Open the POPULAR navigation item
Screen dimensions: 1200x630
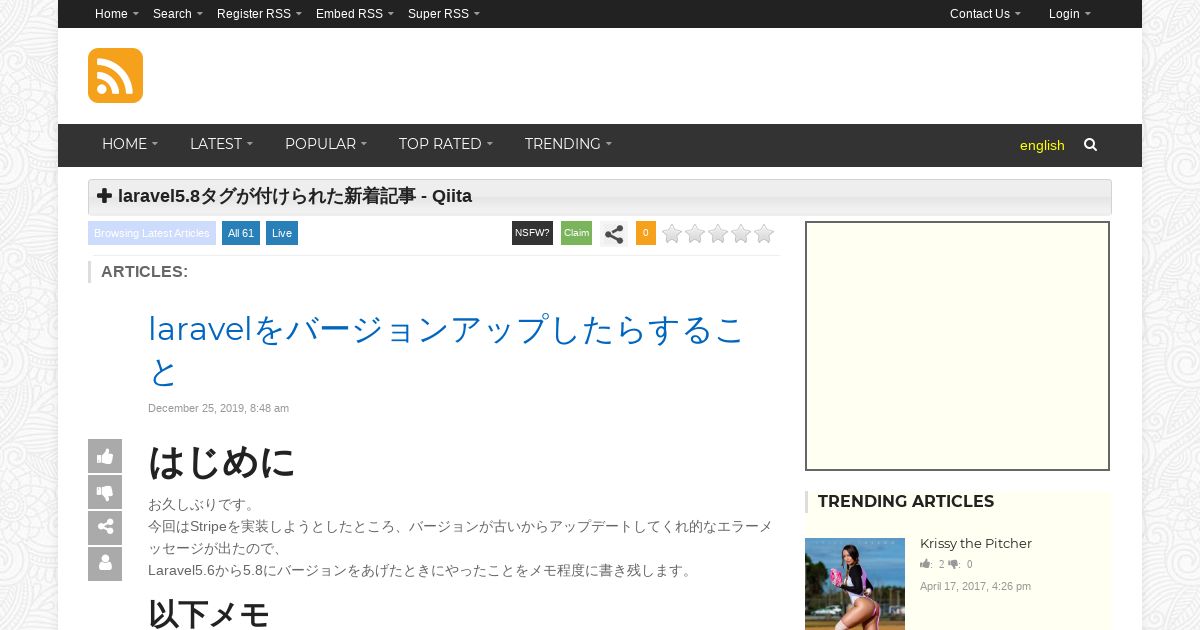pyautogui.click(x=326, y=144)
